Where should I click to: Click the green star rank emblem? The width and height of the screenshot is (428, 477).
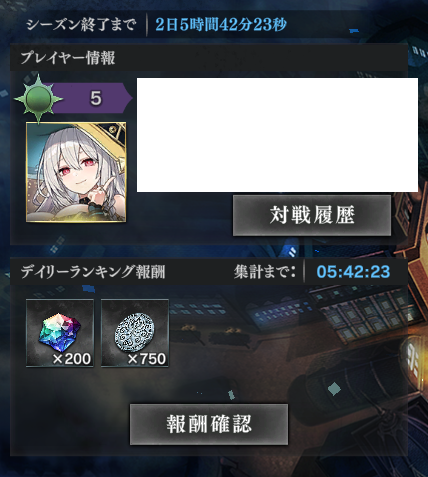pyautogui.click(x=39, y=99)
